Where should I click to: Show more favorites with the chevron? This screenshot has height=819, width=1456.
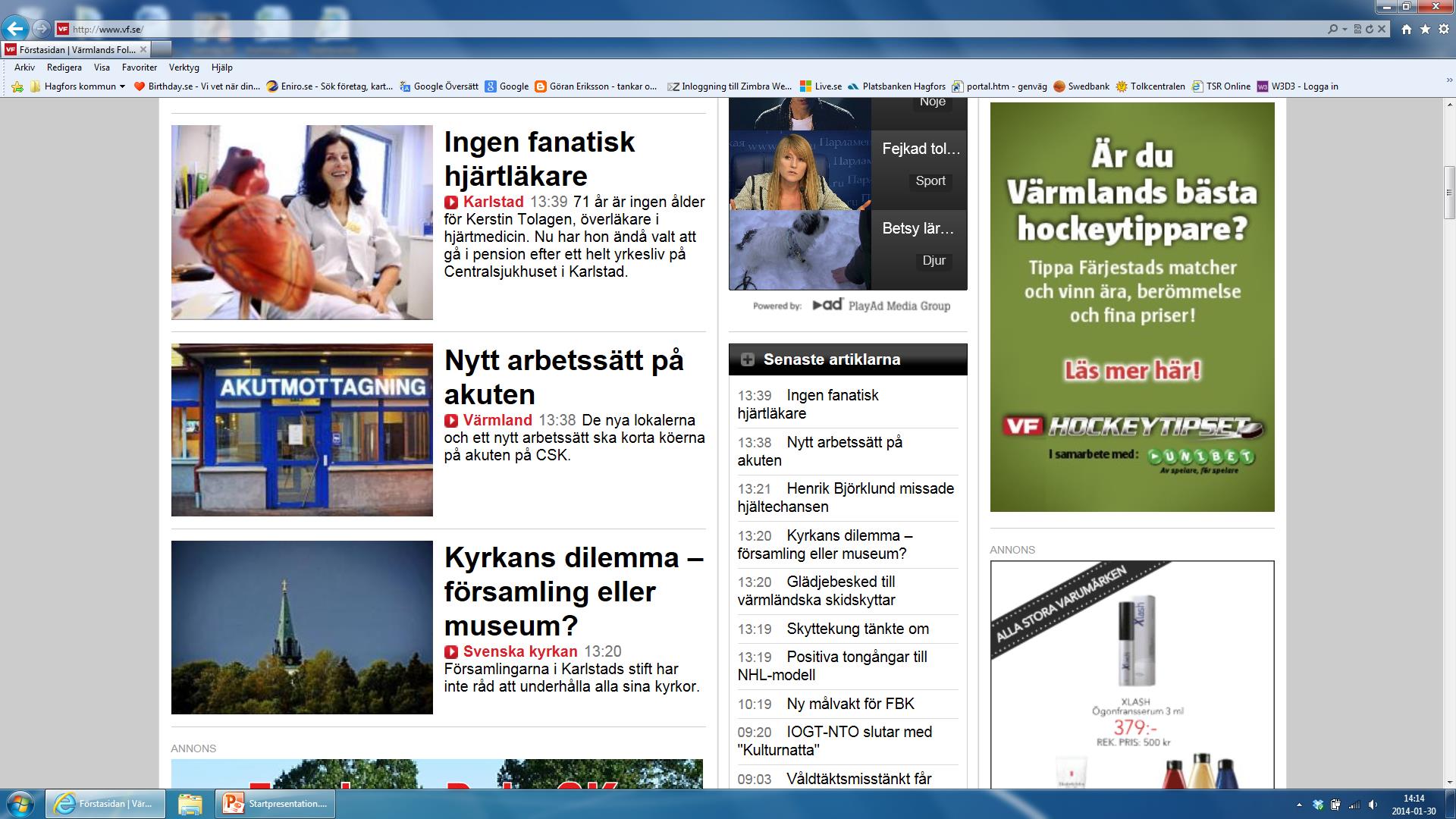click(x=1448, y=80)
